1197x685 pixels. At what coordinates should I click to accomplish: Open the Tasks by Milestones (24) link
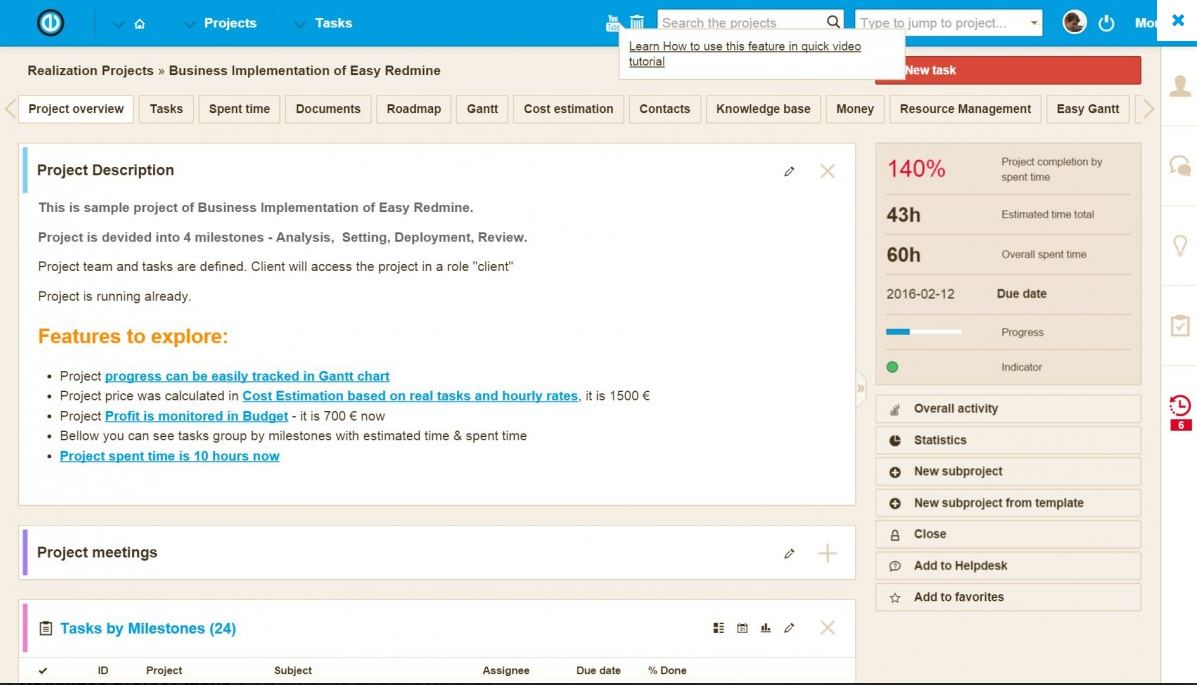click(148, 628)
